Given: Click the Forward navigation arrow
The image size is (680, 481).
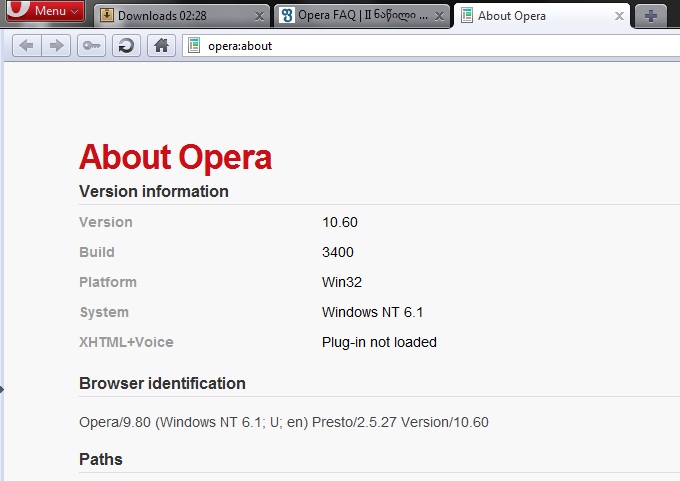Looking at the screenshot, I should click(x=56, y=45).
